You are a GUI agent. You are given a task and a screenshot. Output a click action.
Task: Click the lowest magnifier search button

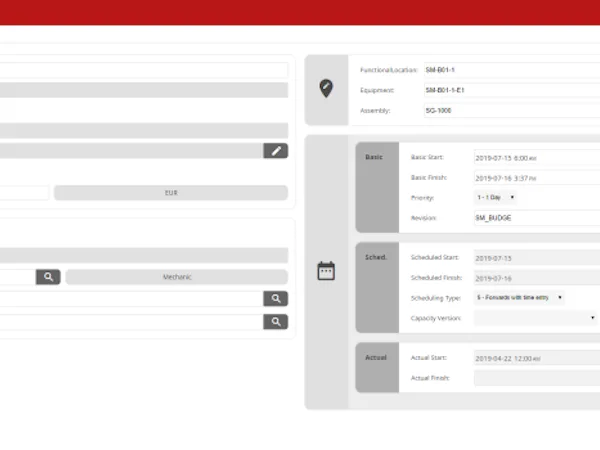(276, 321)
